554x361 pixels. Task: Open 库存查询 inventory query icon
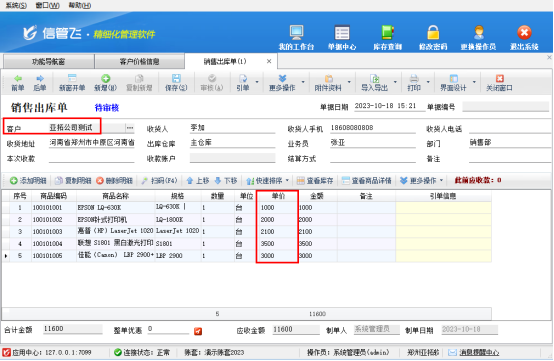pyautogui.click(x=388, y=32)
